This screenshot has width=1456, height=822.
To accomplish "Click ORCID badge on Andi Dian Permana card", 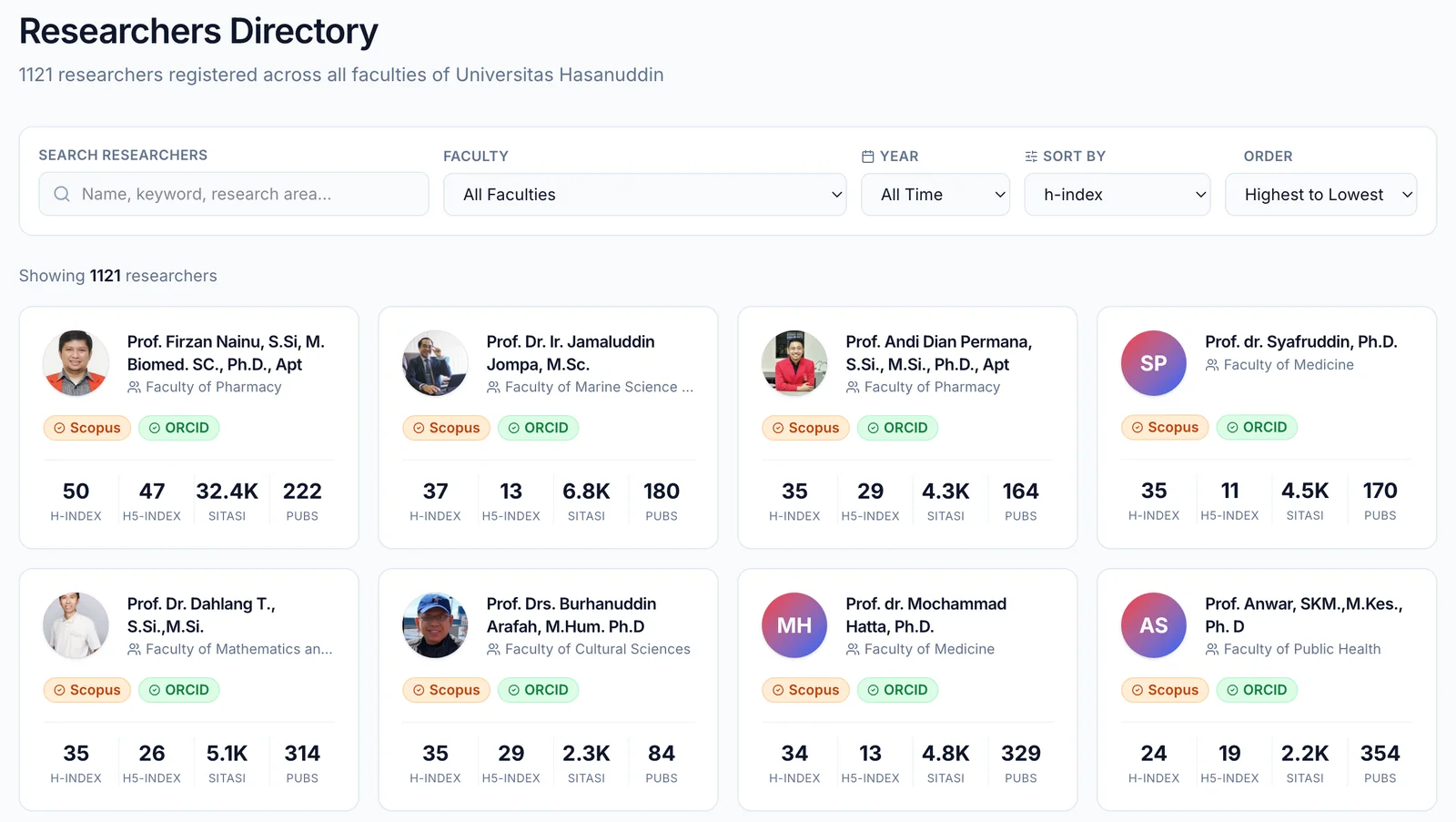I will tap(898, 428).
